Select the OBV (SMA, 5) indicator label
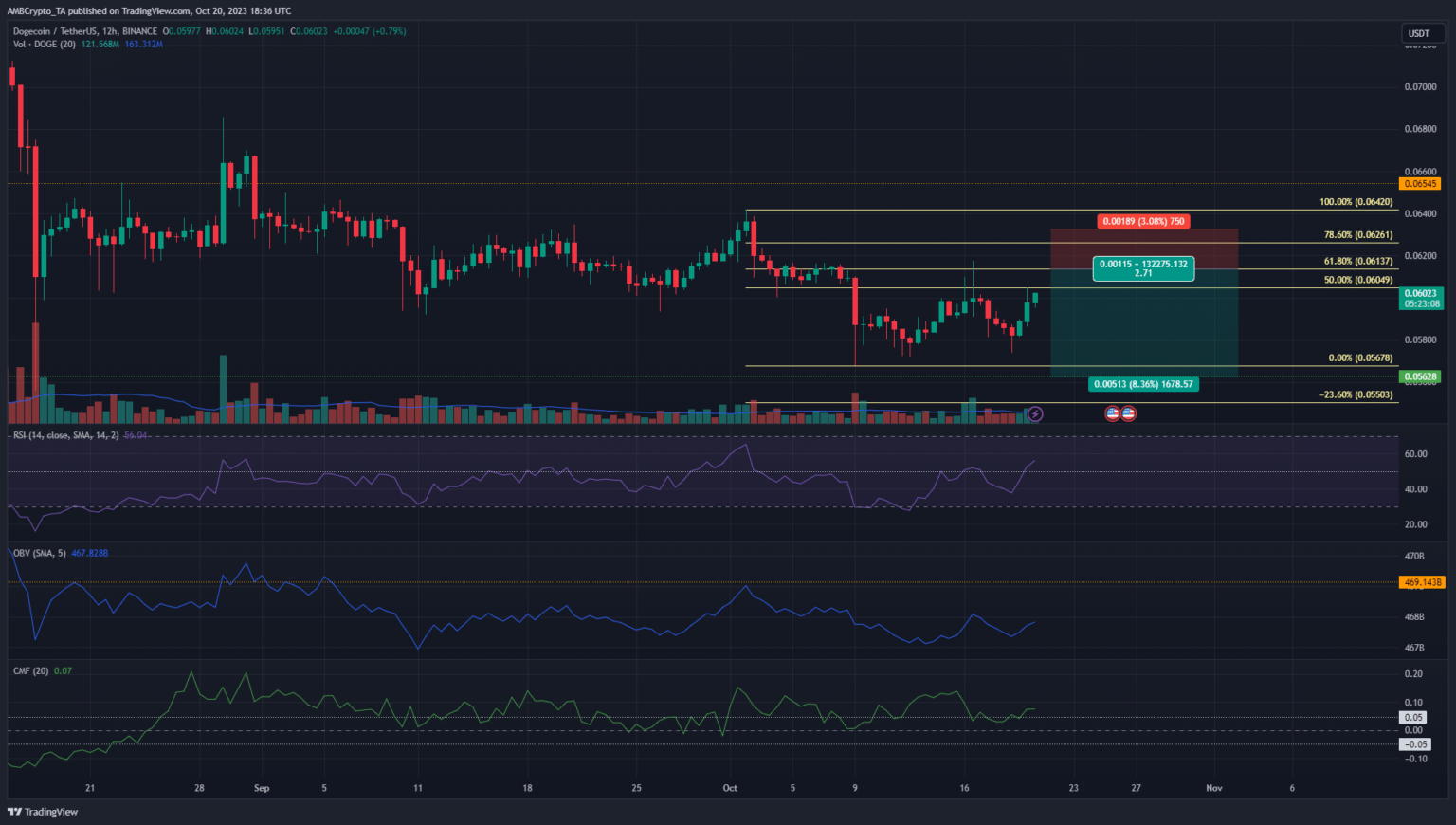 coord(40,553)
